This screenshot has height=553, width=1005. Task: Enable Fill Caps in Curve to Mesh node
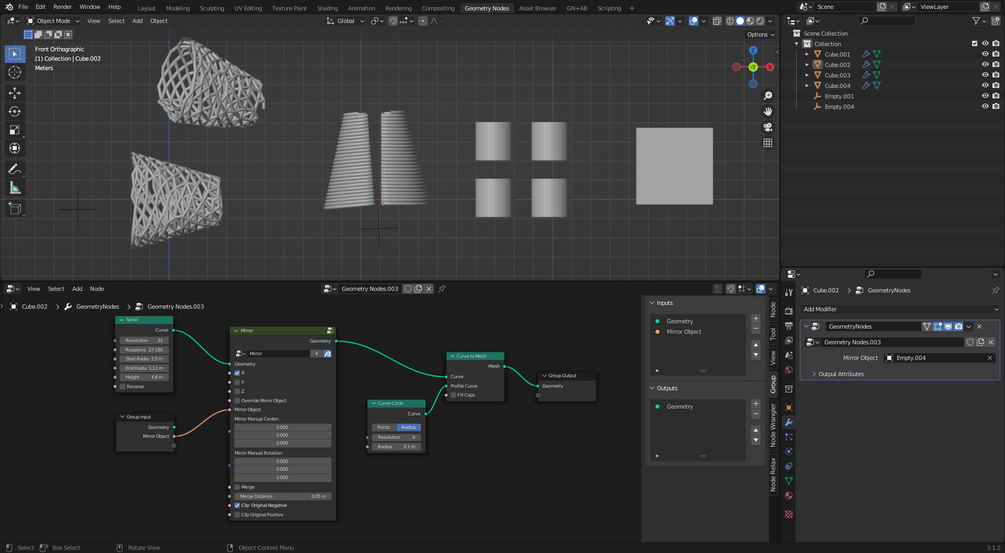pyautogui.click(x=453, y=395)
